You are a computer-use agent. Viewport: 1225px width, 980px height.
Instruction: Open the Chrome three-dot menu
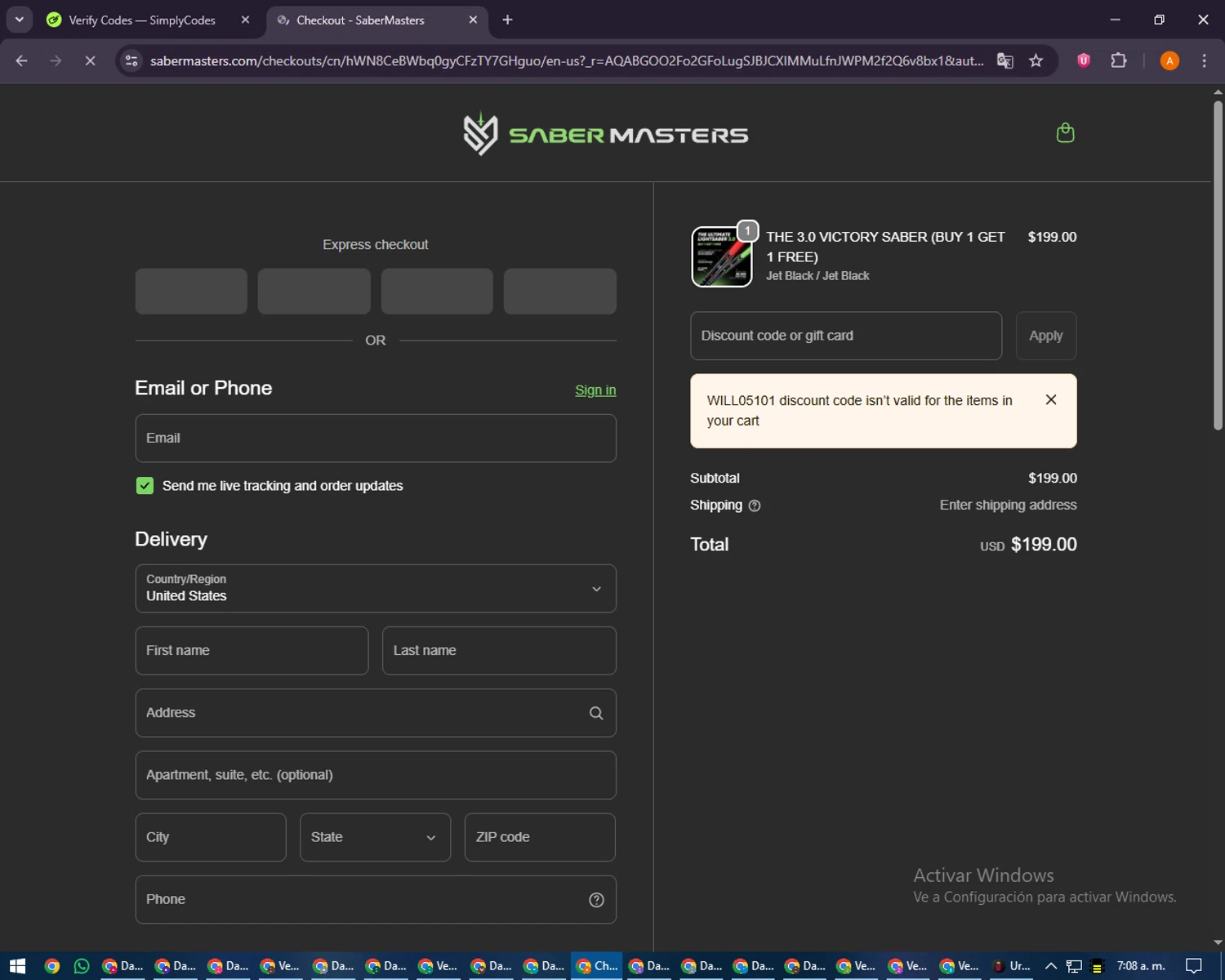coord(1204,60)
